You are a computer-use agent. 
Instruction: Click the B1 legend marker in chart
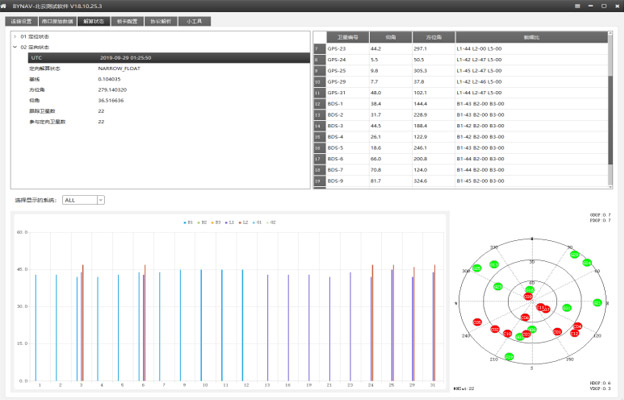pos(185,222)
